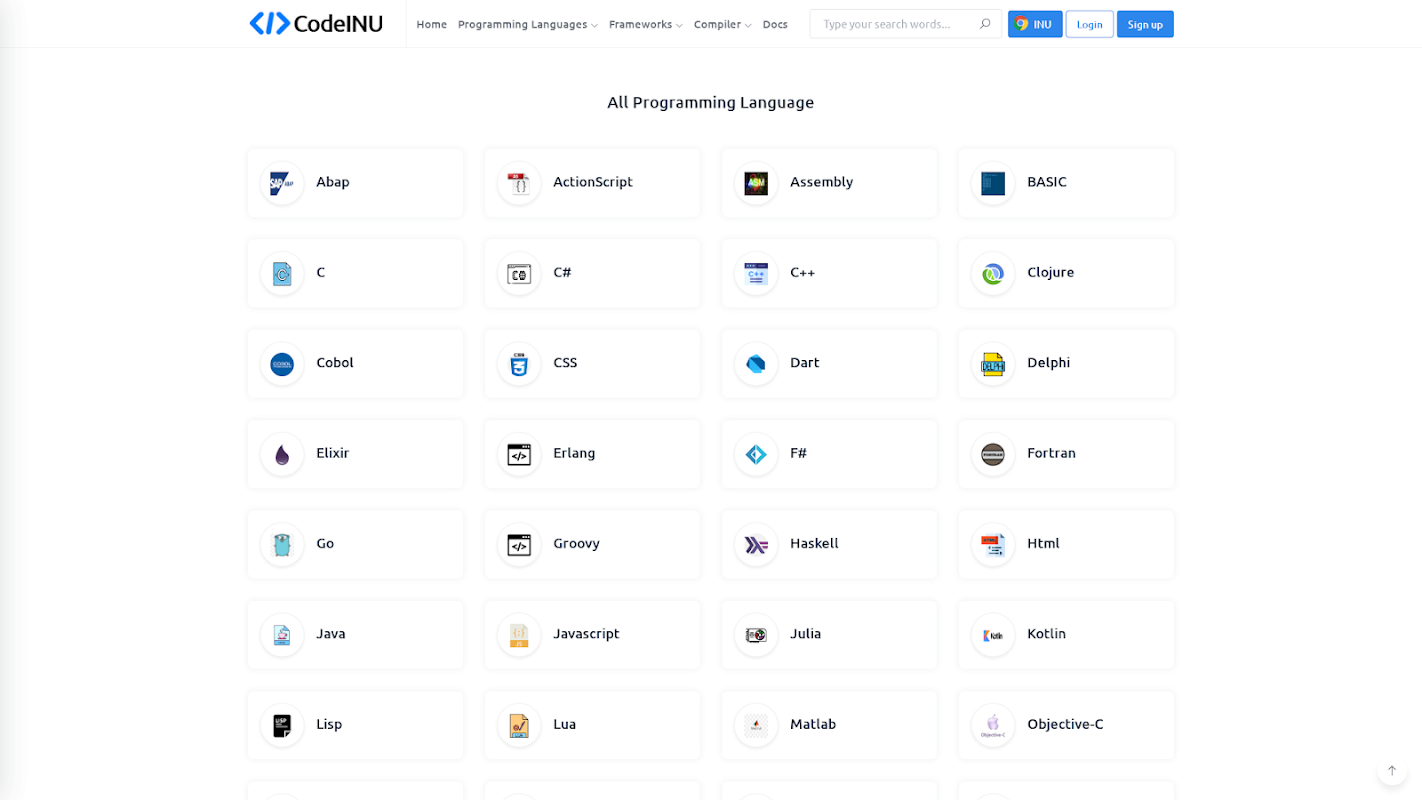Click the Java file icon
The width and height of the screenshot is (1422, 800).
click(282, 635)
